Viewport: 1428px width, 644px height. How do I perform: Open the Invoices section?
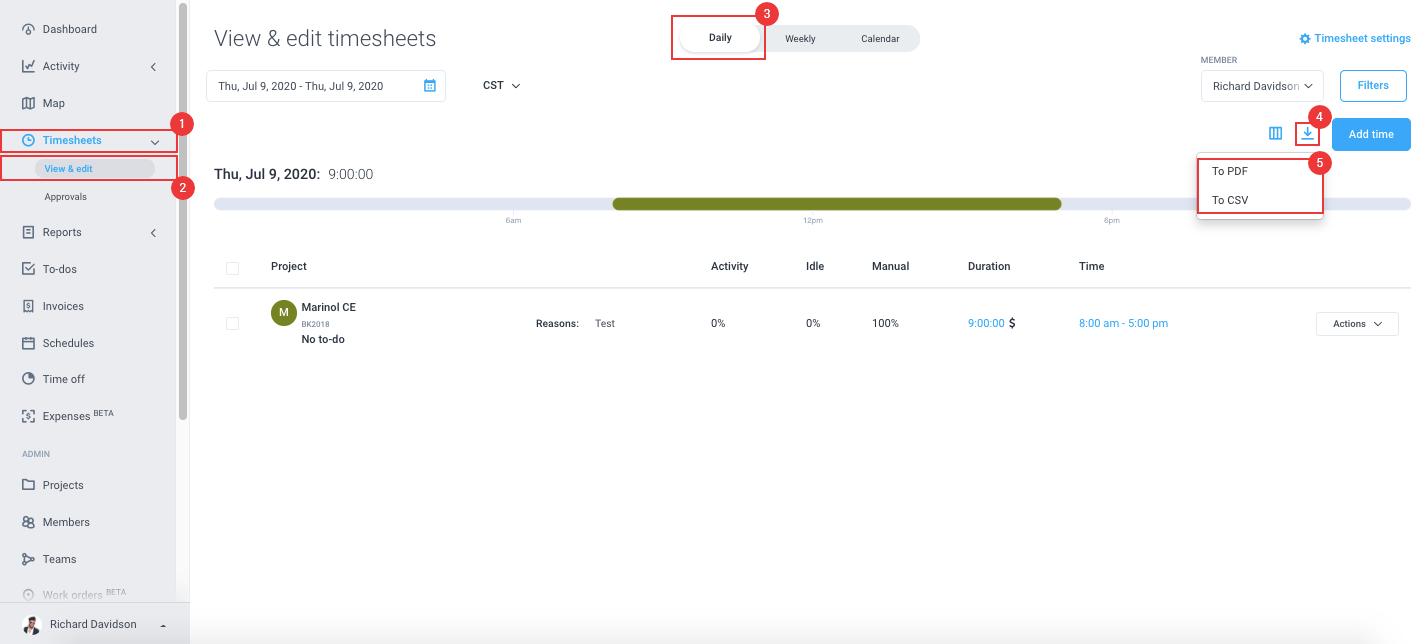[x=64, y=306]
